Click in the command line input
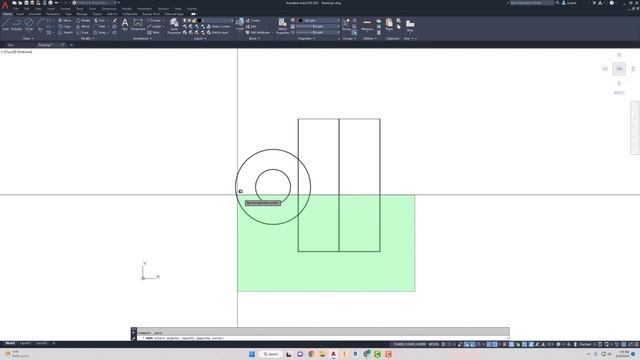 pyautogui.click(x=322, y=338)
